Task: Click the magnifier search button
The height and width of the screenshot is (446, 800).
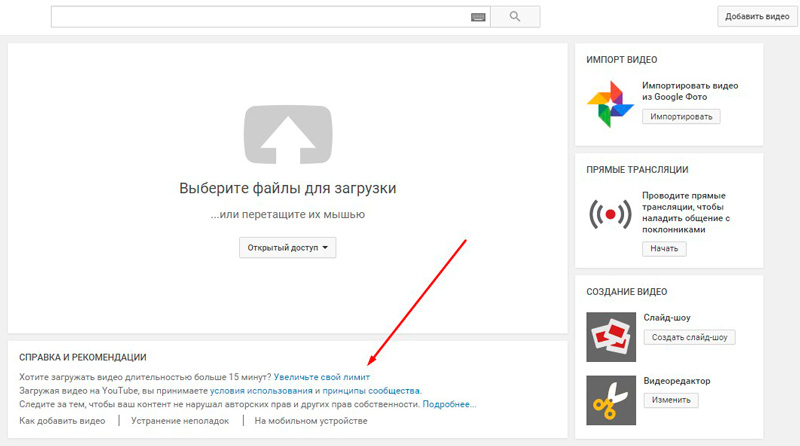Action: [515, 17]
